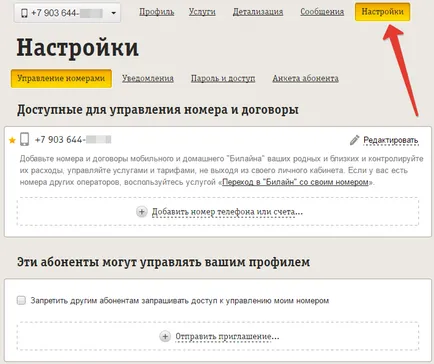Toggle Запретить другим абонентам checkbox
The image size is (434, 364).
click(x=21, y=300)
